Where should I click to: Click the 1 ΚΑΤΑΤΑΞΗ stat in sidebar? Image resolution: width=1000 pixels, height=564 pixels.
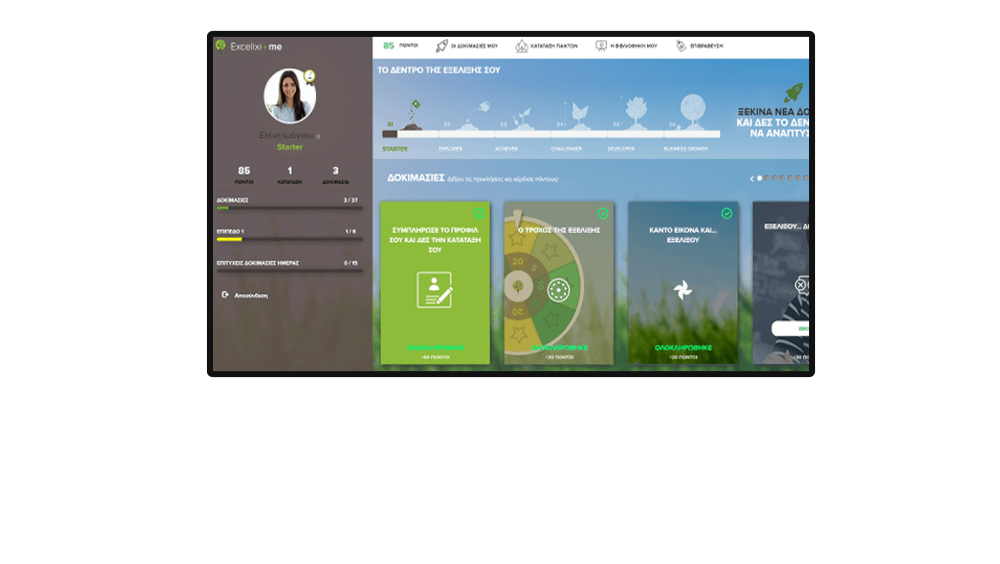coord(290,175)
